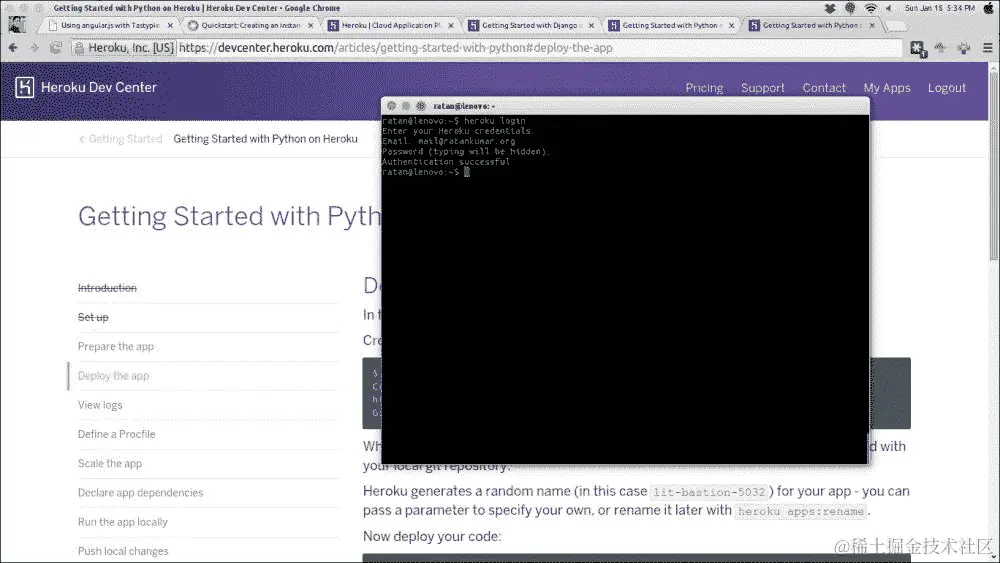Select 'Run the app locally' sidebar item
Viewport: 1000px width, 563px height.
click(x=122, y=522)
